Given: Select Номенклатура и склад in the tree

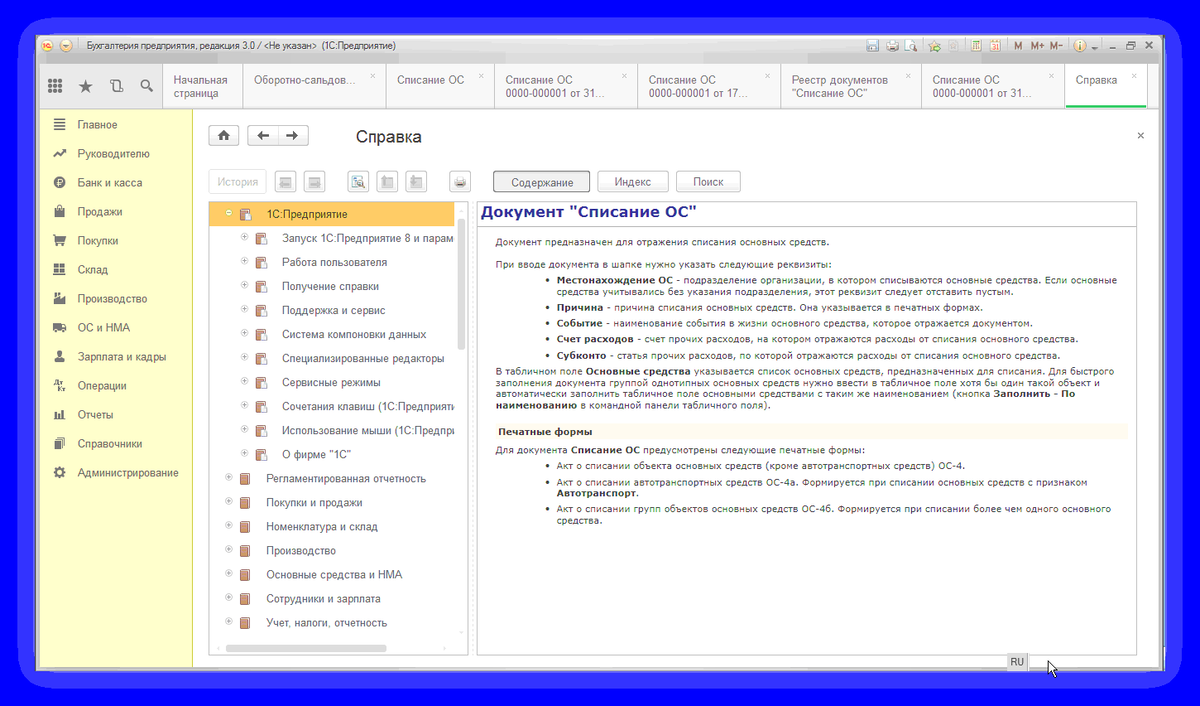Looking at the screenshot, I should (322, 527).
